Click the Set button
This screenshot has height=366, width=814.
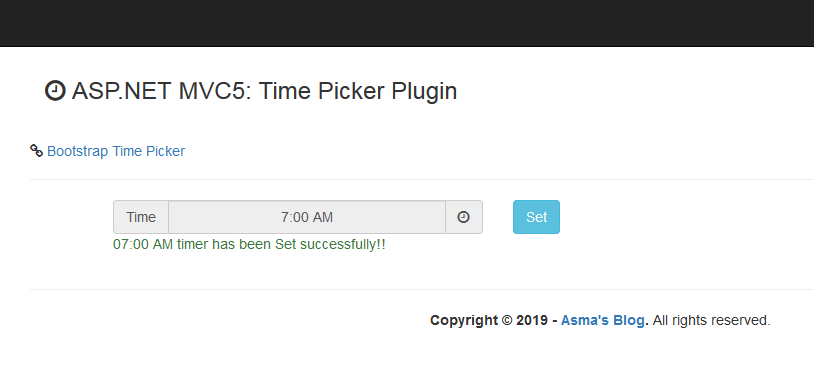536,217
